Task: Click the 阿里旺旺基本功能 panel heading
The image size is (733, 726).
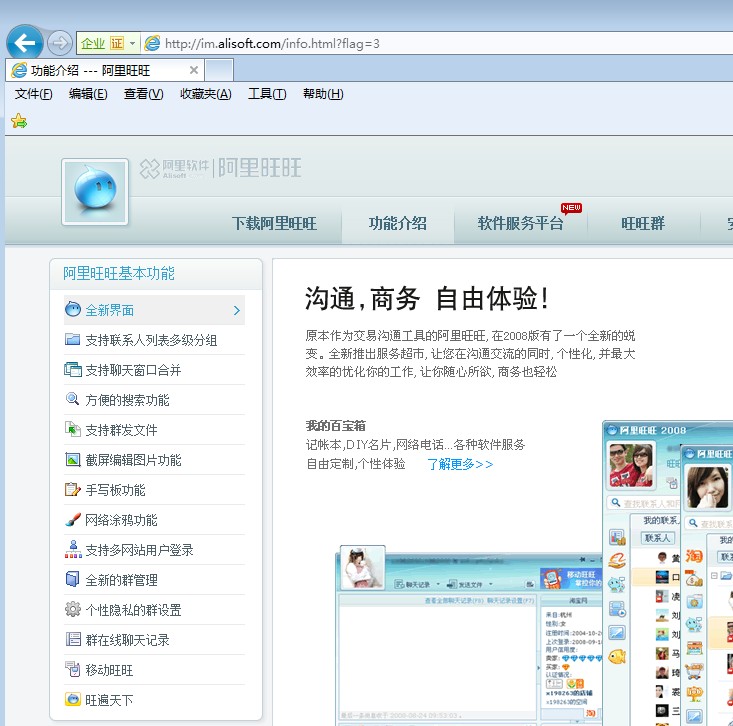Action: click(x=119, y=273)
